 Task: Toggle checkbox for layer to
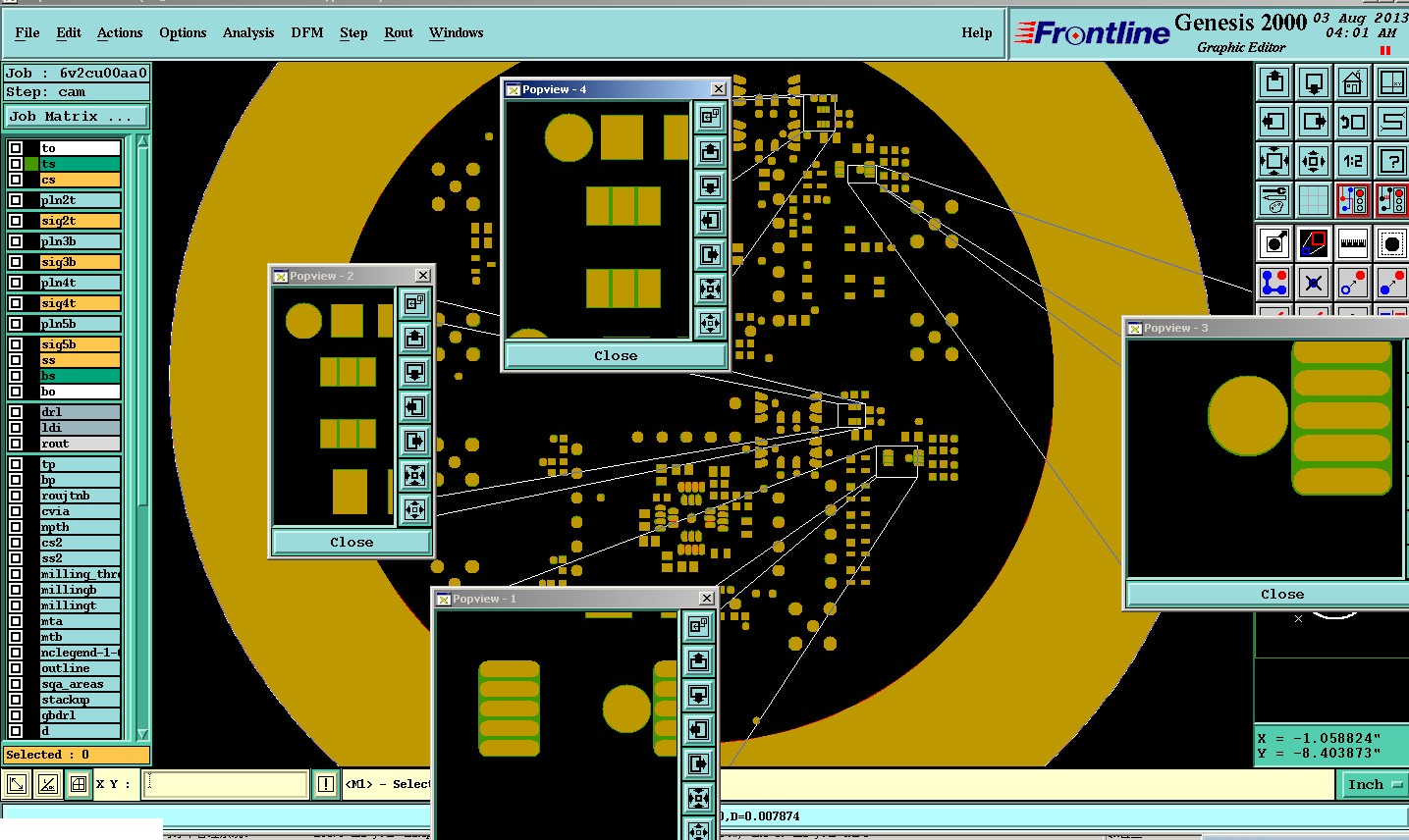[16, 148]
